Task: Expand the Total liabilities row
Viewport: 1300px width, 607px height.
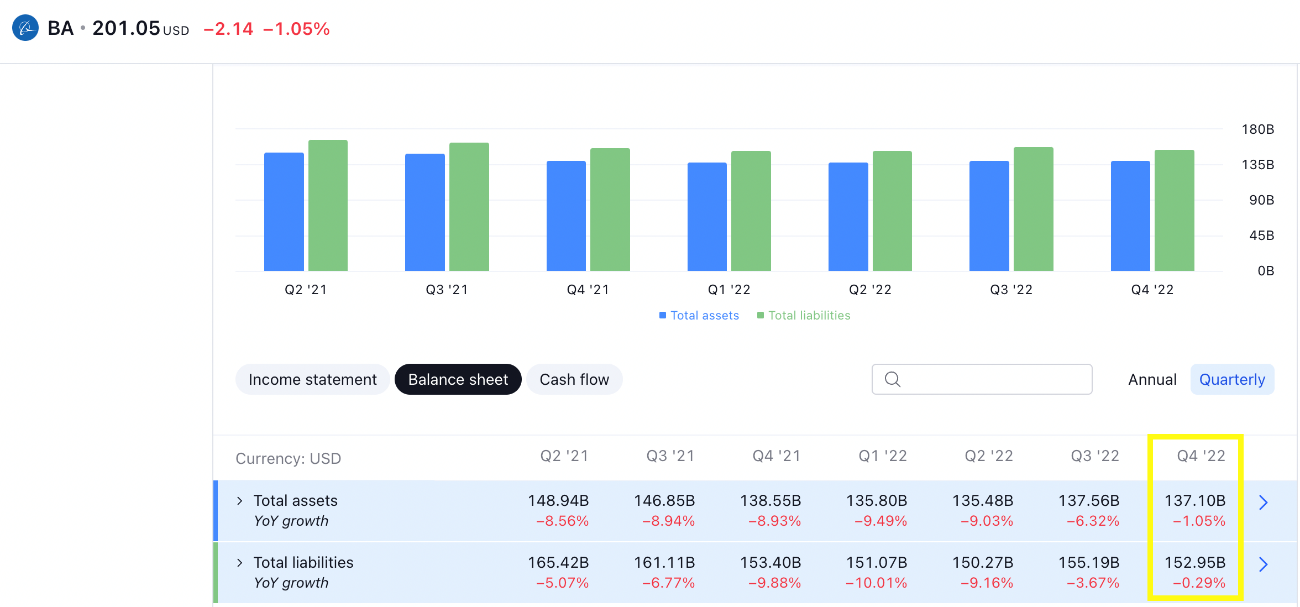Action: [240, 563]
